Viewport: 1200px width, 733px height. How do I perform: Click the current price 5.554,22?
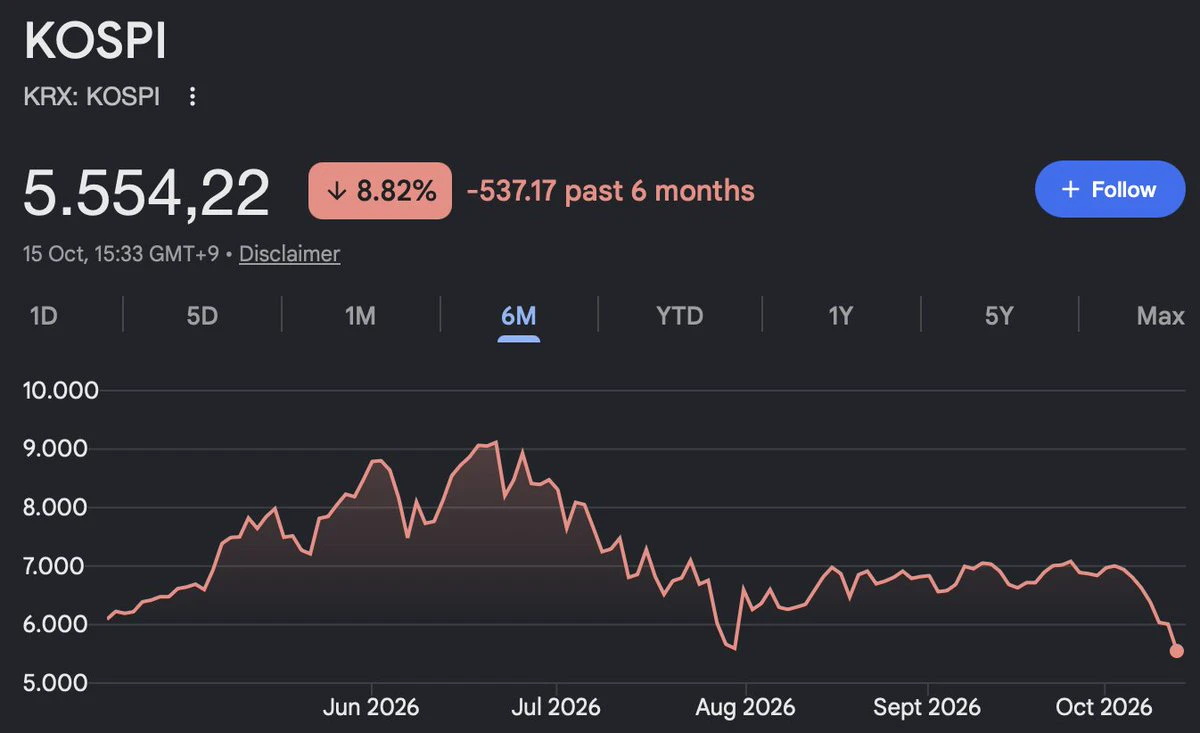[146, 192]
